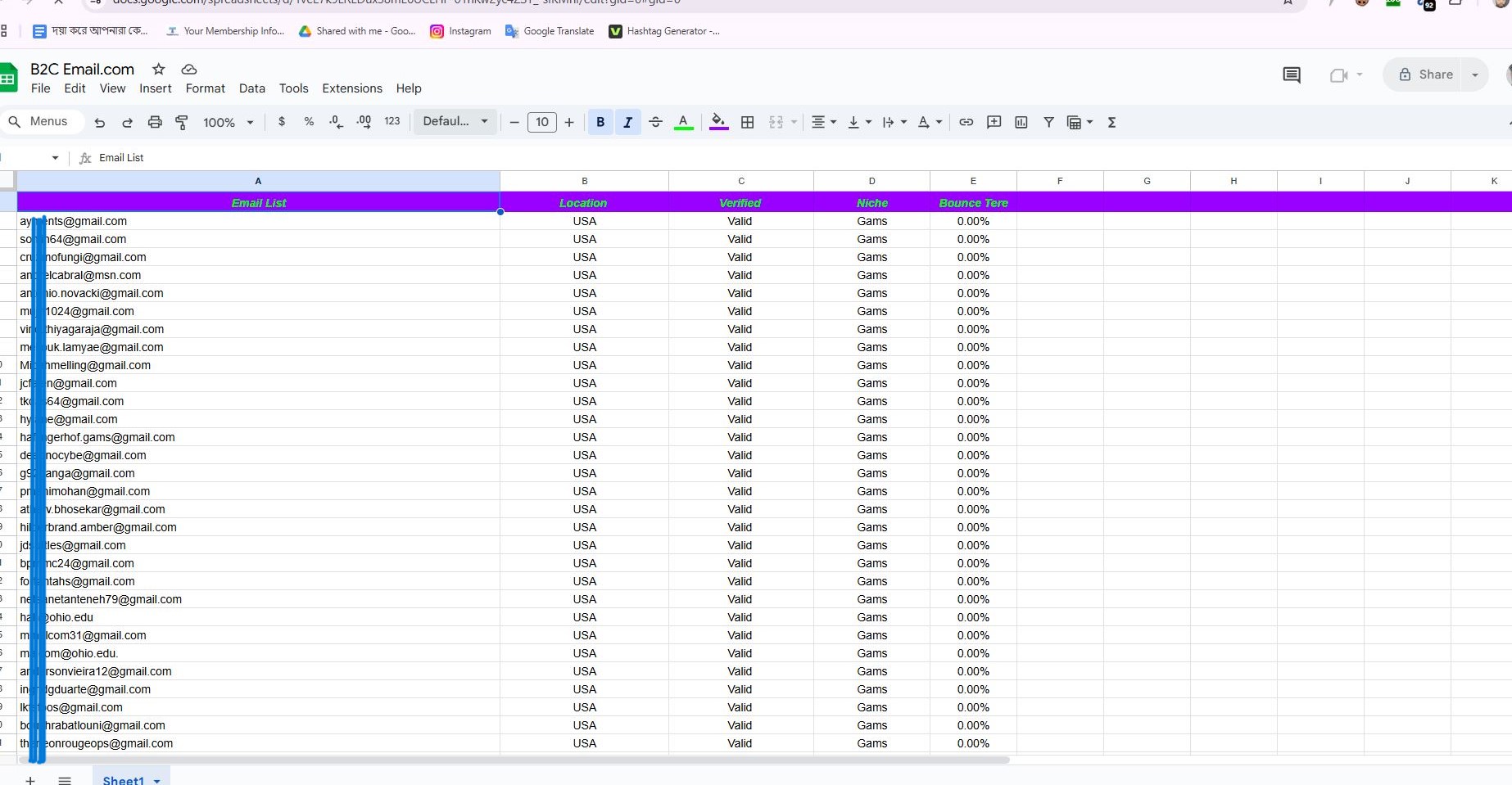Open vertical align dropdown

point(859,122)
